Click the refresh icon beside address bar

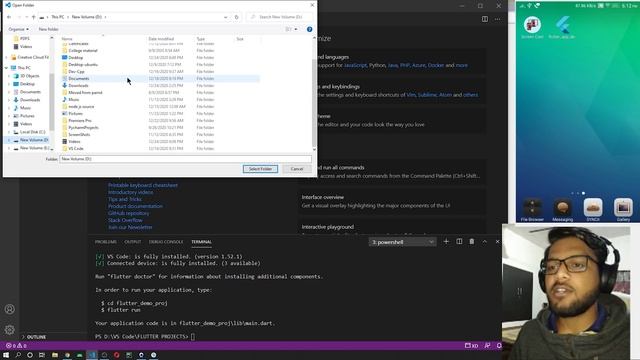pyautogui.click(x=236, y=17)
